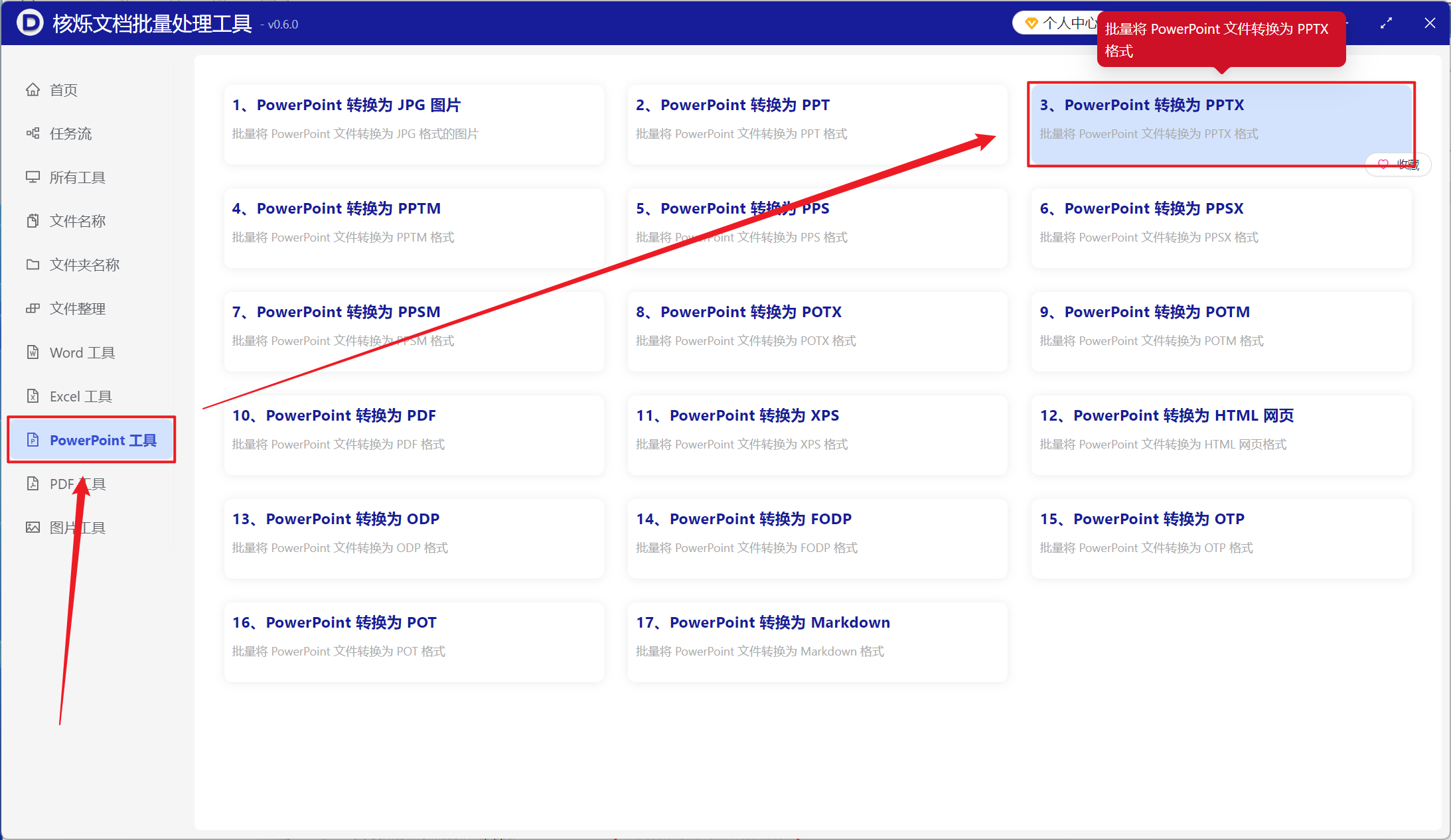The image size is (1451, 840).
Task: Open PowerPoint 转换为 POT card
Action: [414, 642]
